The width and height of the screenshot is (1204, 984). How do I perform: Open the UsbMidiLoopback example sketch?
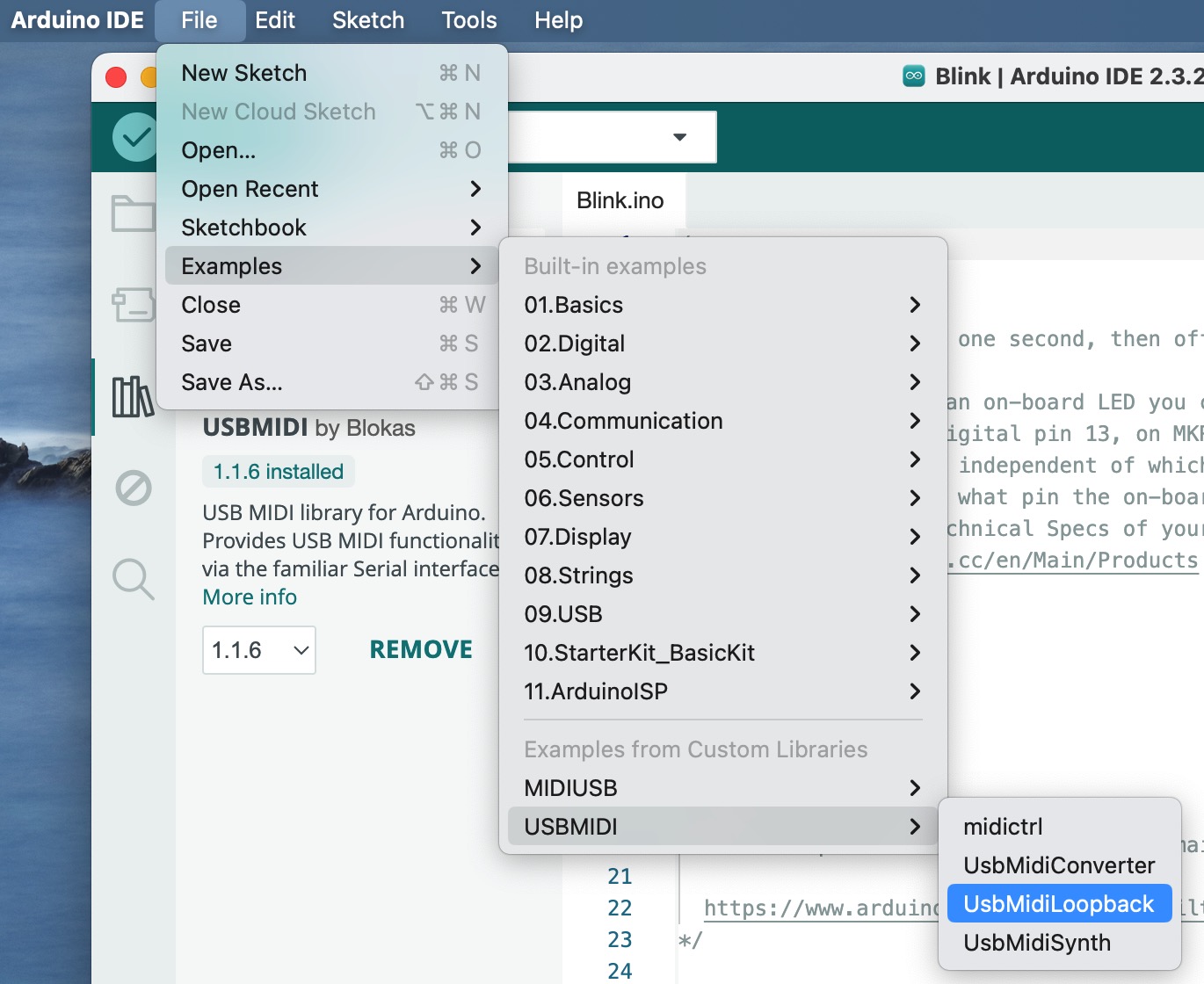pos(1060,904)
